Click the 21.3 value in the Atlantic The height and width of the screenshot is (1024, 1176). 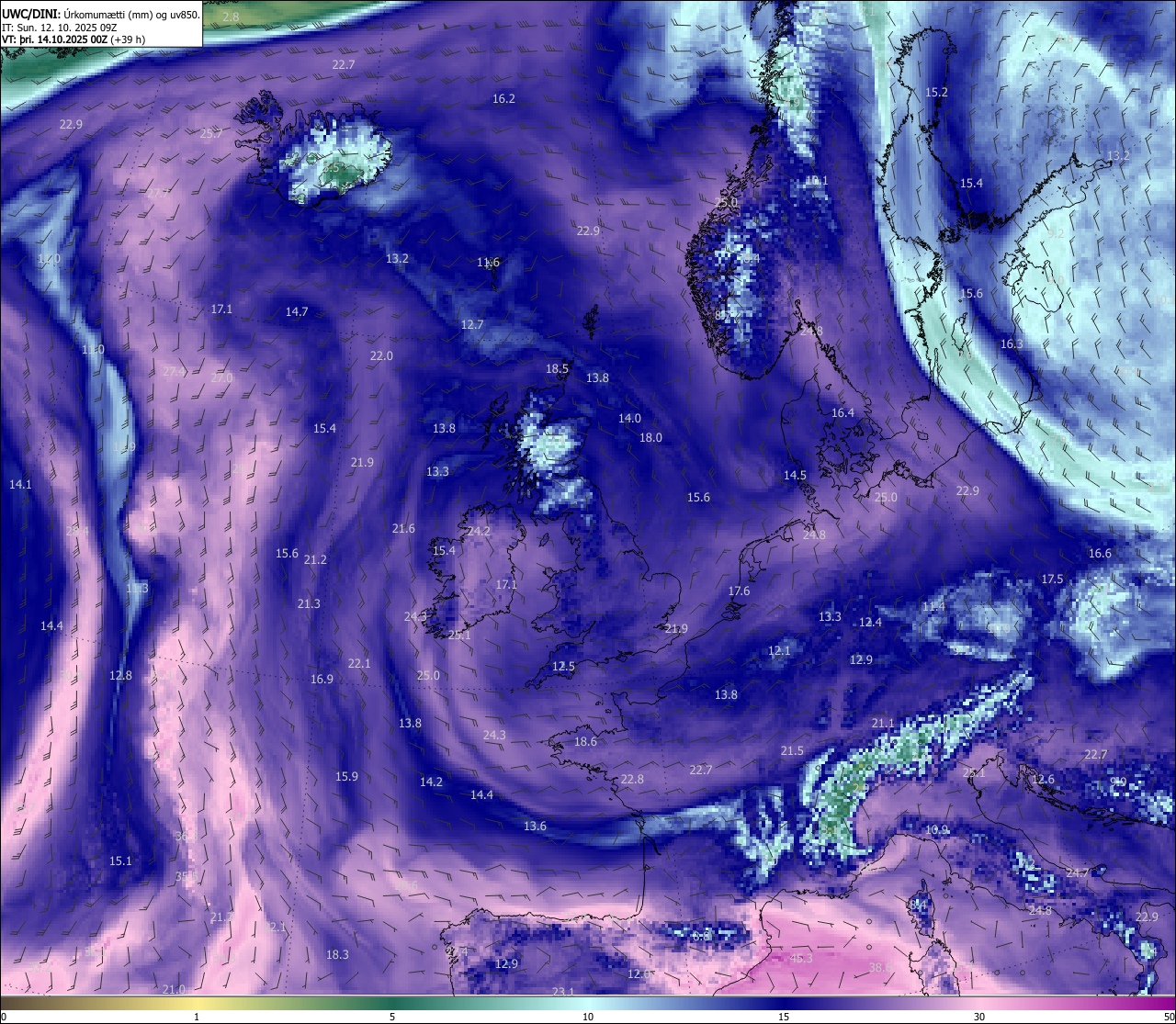[309, 604]
